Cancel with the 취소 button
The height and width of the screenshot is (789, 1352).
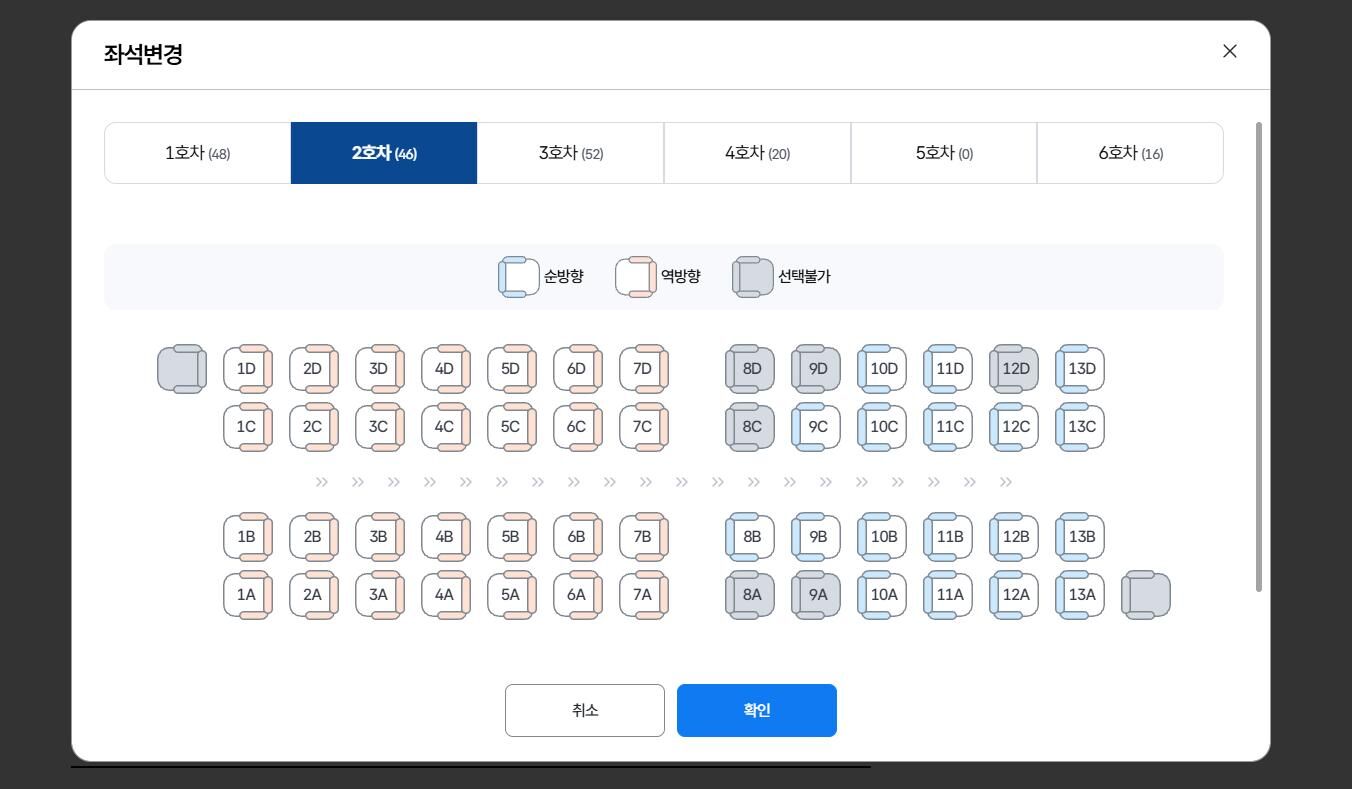click(585, 710)
